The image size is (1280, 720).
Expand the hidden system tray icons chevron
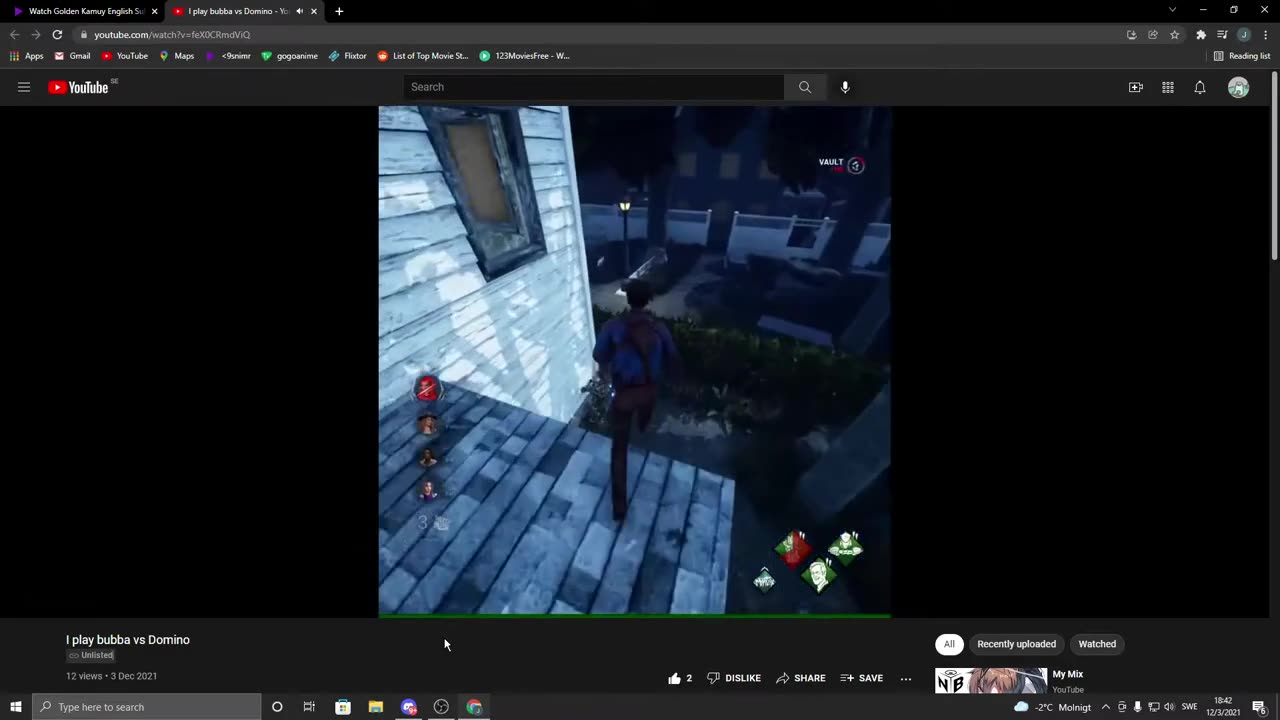pos(1105,707)
